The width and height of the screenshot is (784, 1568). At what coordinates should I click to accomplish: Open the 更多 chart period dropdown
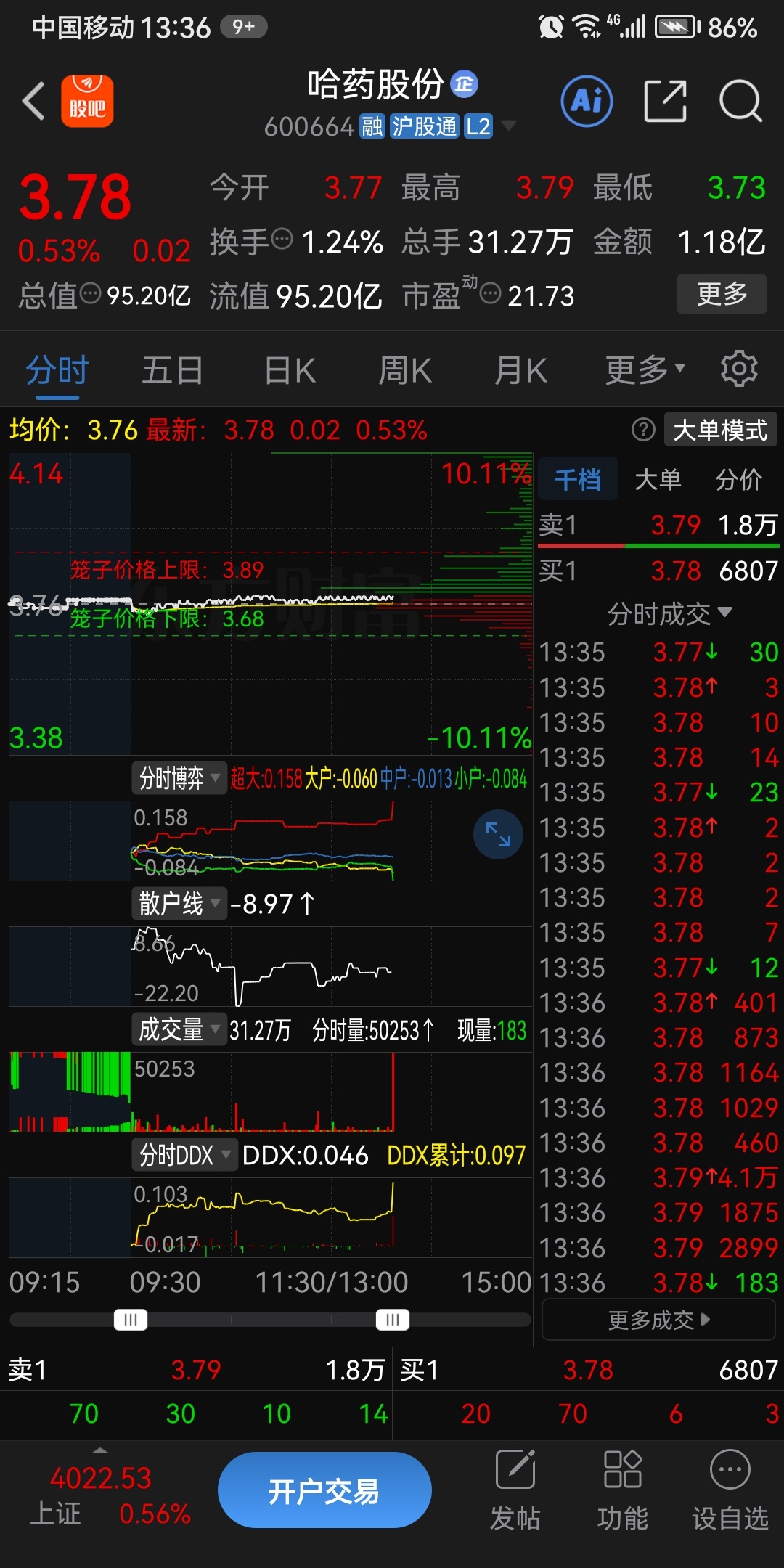click(x=645, y=370)
